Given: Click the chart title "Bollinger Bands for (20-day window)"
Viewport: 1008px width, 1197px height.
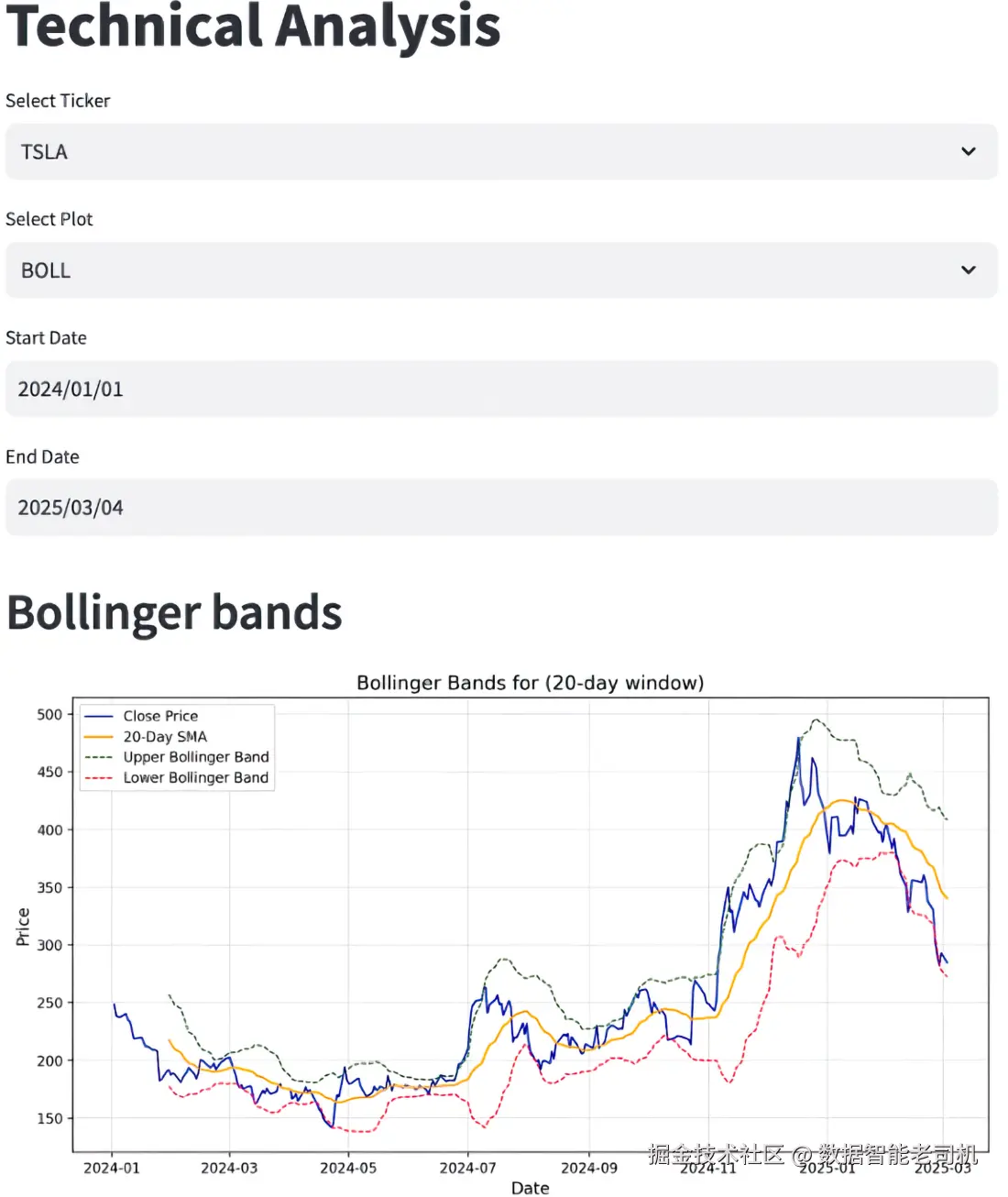Looking at the screenshot, I should click(x=530, y=683).
